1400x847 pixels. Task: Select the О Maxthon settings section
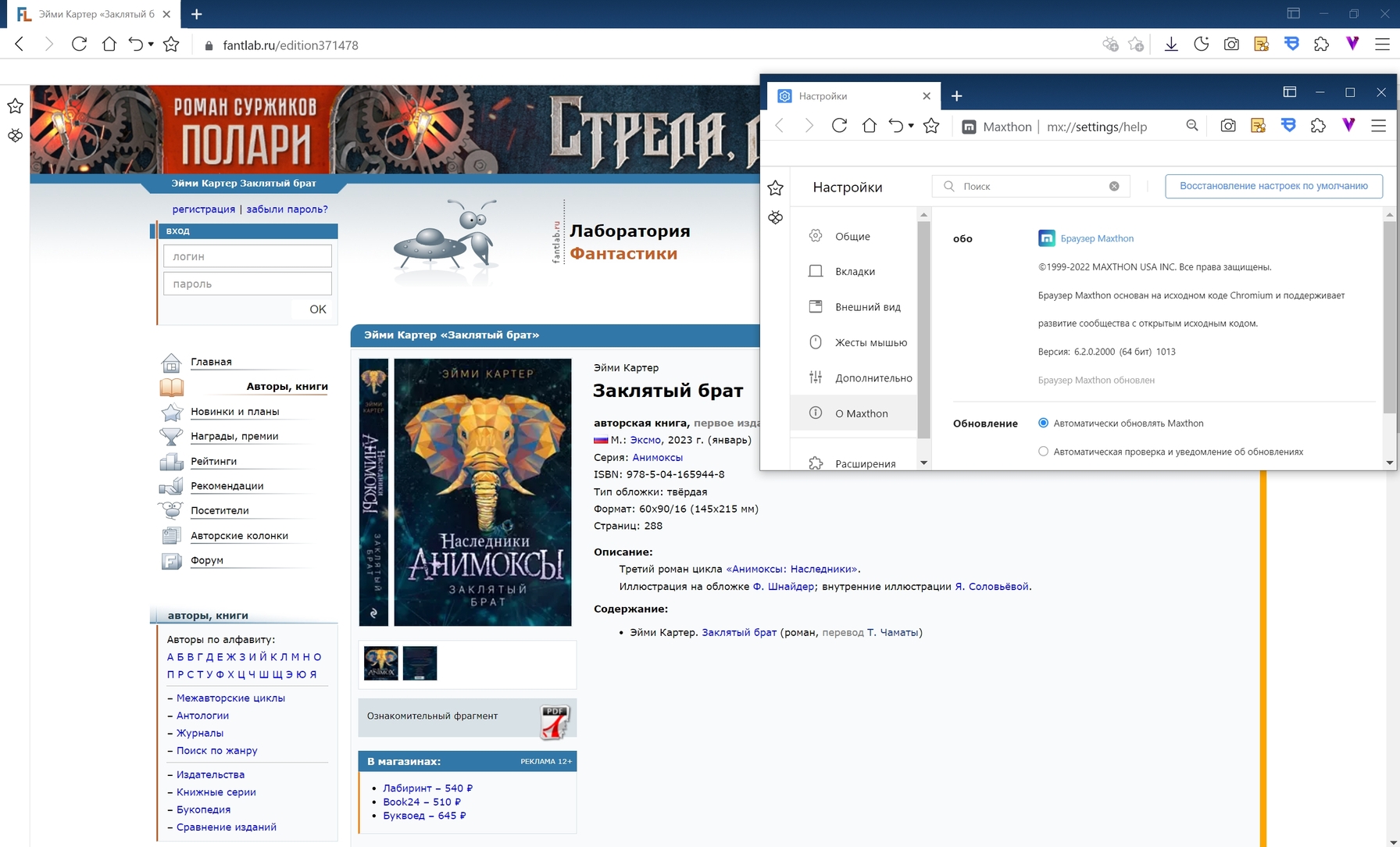853,413
